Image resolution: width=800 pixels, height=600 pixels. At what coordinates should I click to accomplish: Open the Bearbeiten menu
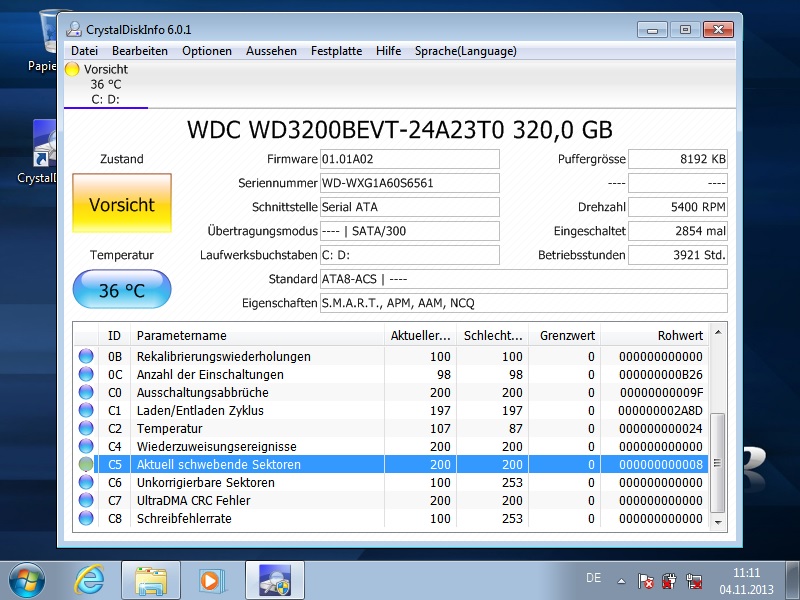(140, 51)
